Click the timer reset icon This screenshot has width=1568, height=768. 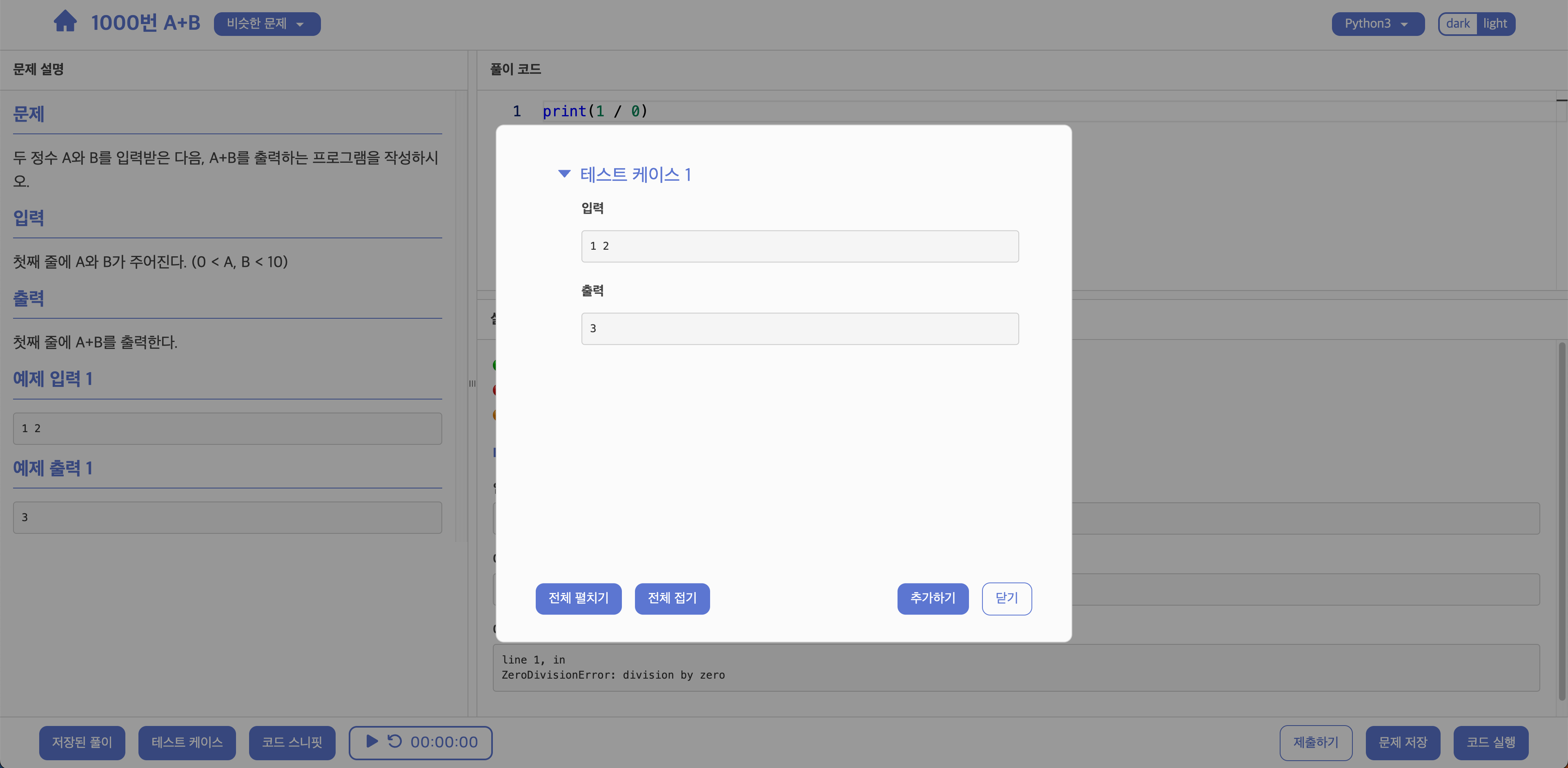tap(394, 741)
